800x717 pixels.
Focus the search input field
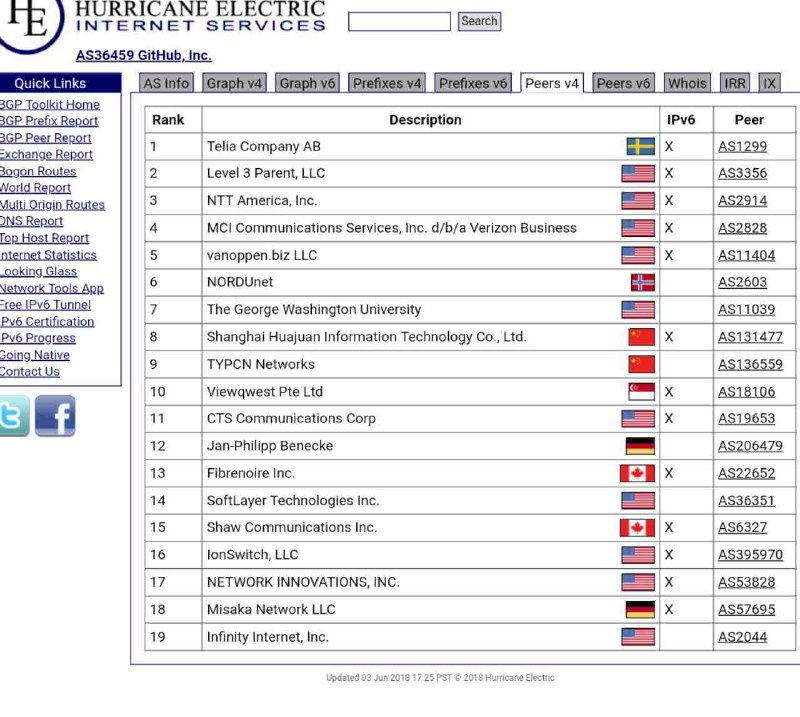point(399,21)
